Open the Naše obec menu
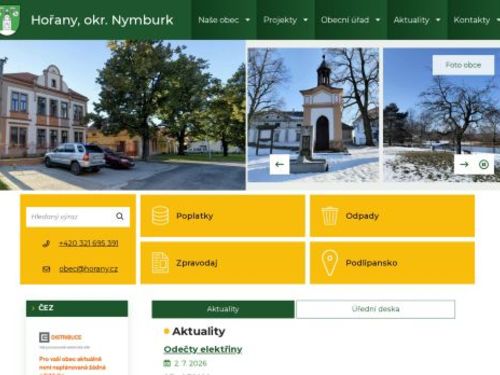This screenshot has height=375, width=500. coord(219,20)
